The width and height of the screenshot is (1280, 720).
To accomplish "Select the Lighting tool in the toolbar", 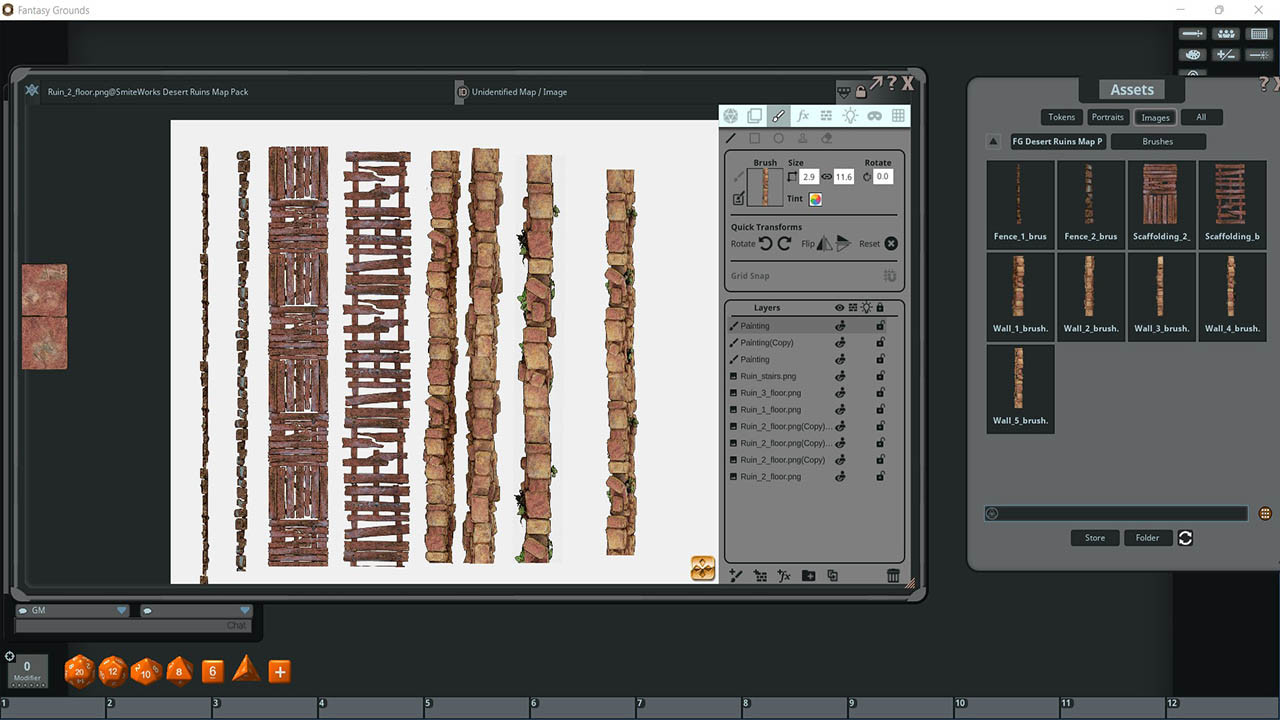I will click(850, 115).
